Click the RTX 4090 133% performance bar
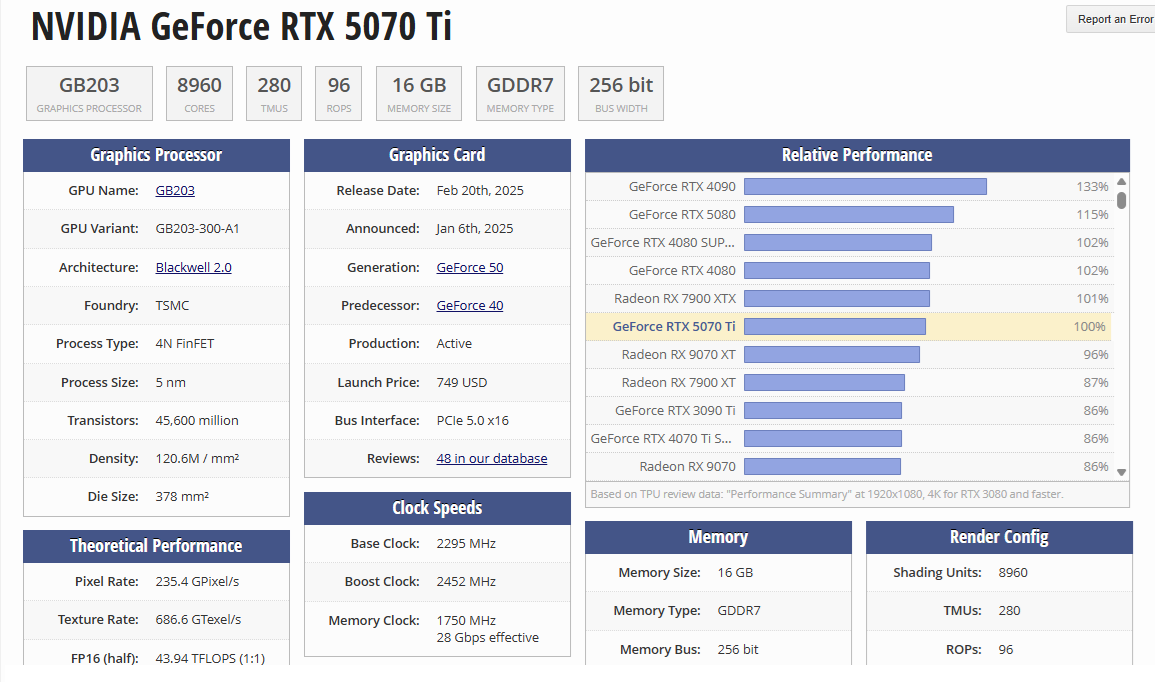 [866, 187]
